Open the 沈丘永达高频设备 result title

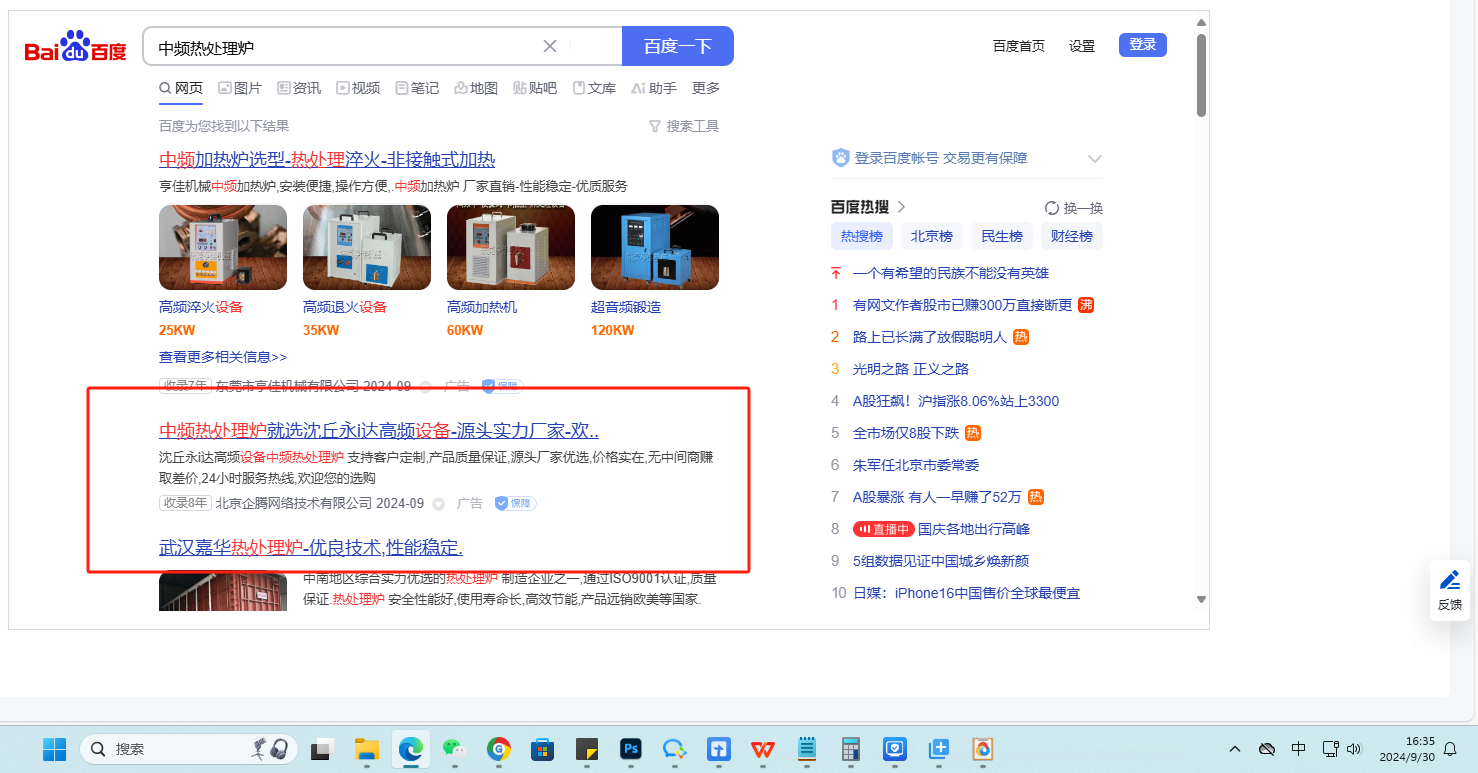pos(379,431)
